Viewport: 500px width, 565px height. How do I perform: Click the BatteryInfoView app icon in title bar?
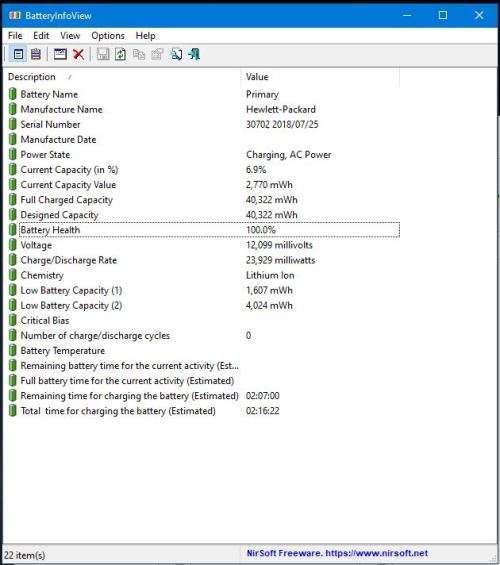click(14, 15)
